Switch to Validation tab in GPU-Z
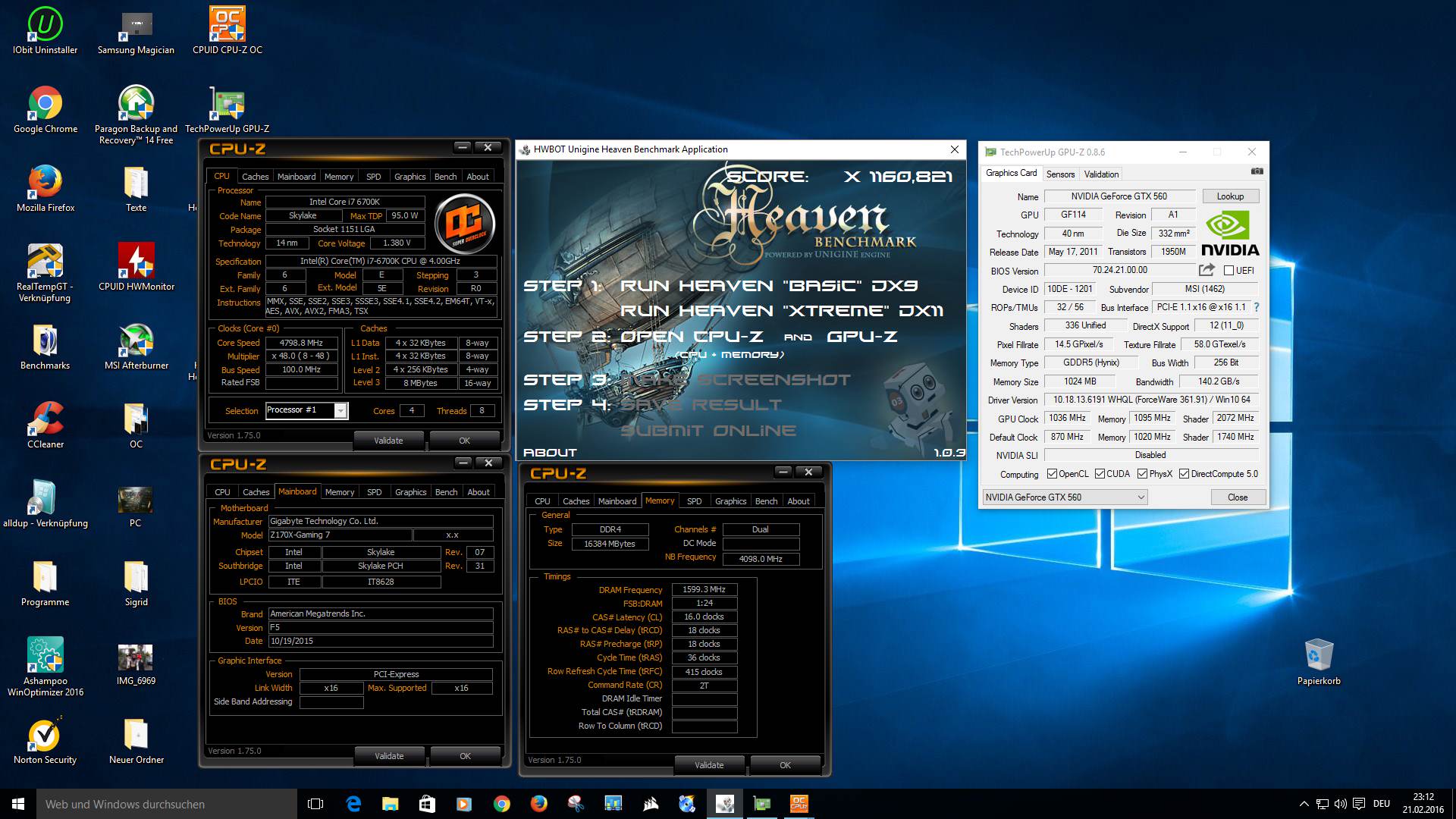 pyautogui.click(x=1101, y=174)
